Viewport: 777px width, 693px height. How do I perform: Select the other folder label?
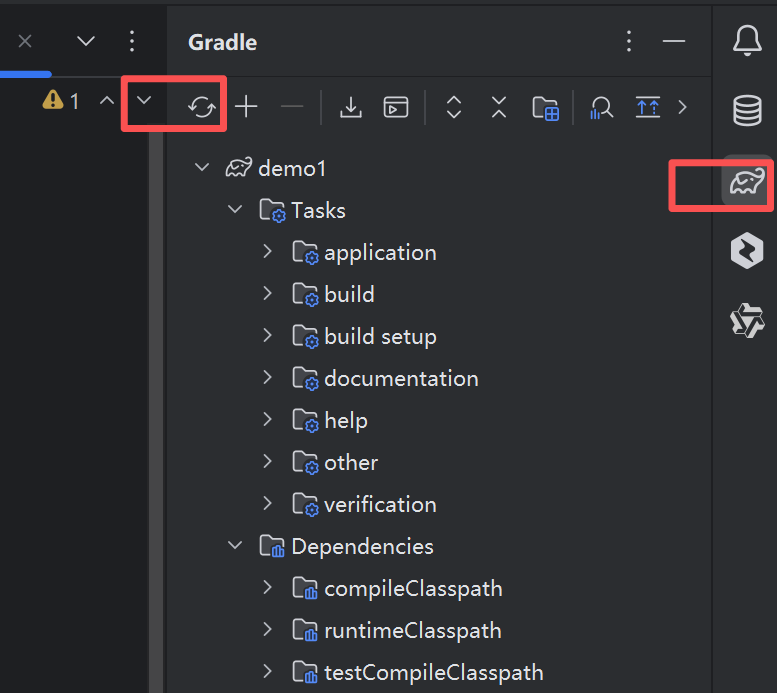pyautogui.click(x=351, y=463)
